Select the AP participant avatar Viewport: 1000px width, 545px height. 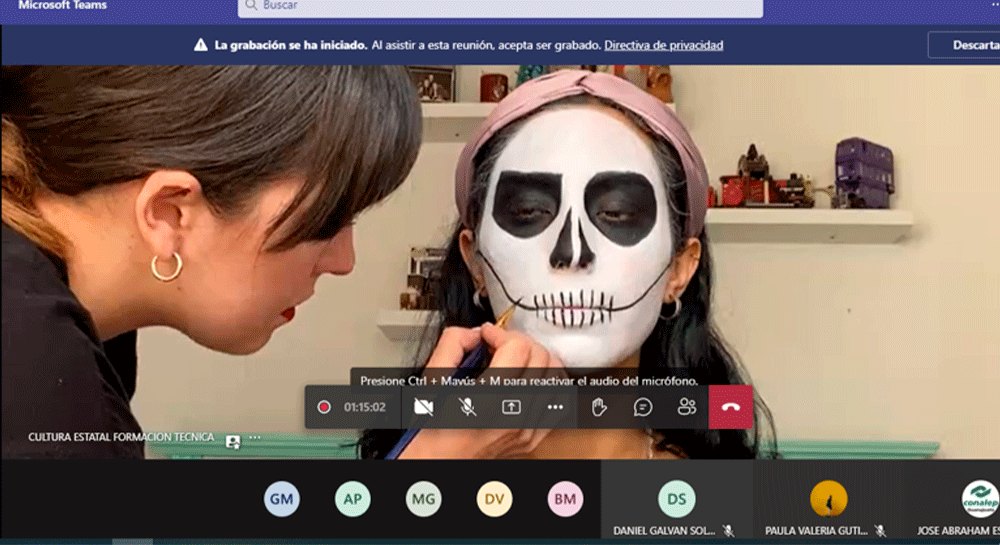click(353, 498)
